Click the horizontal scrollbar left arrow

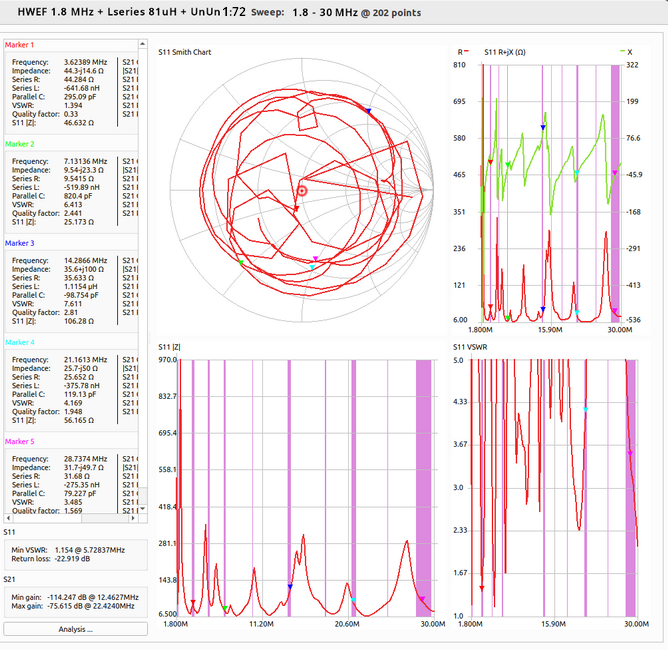click(8, 518)
